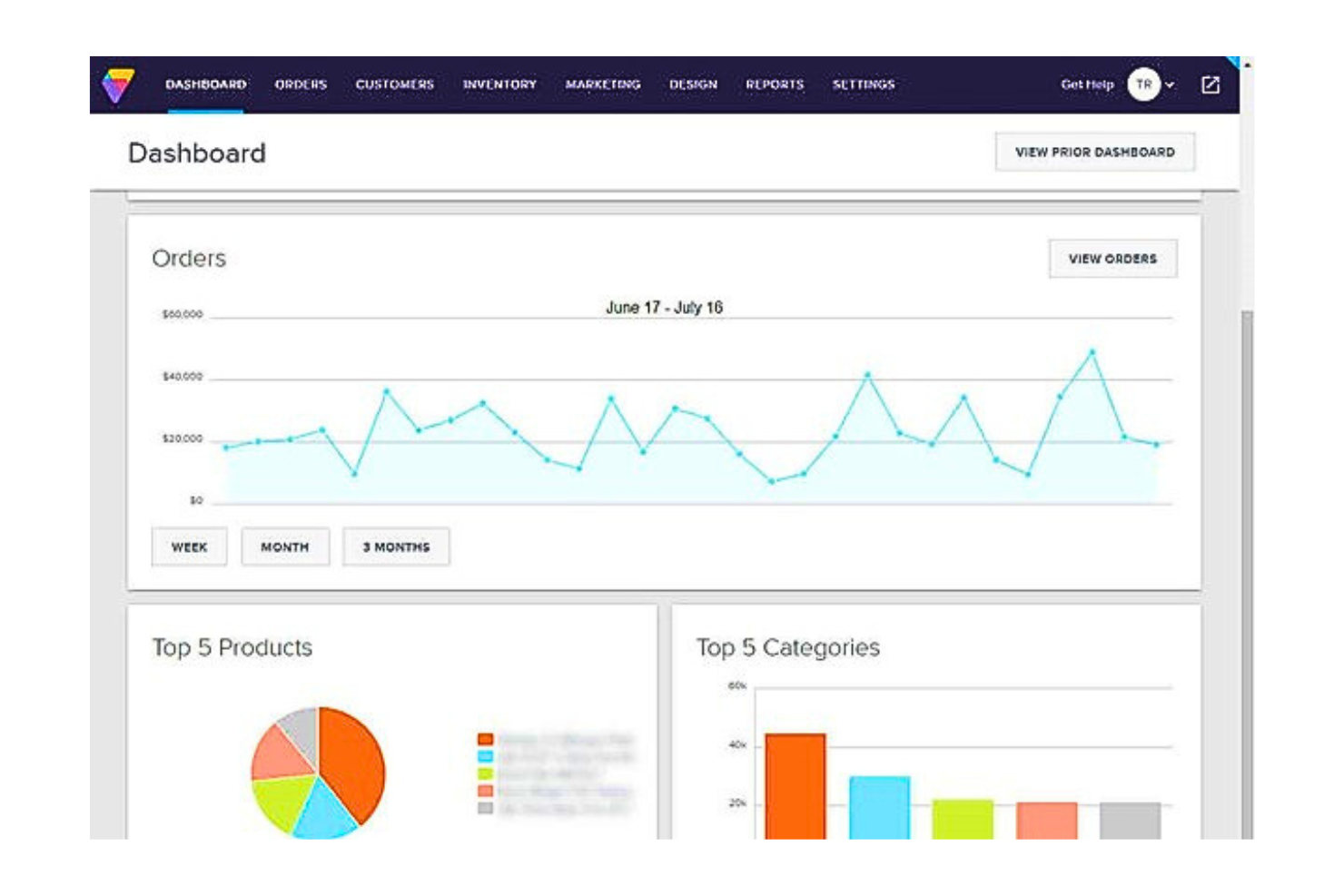Click the TR account avatar
This screenshot has width=1344, height=896.
(x=1144, y=84)
